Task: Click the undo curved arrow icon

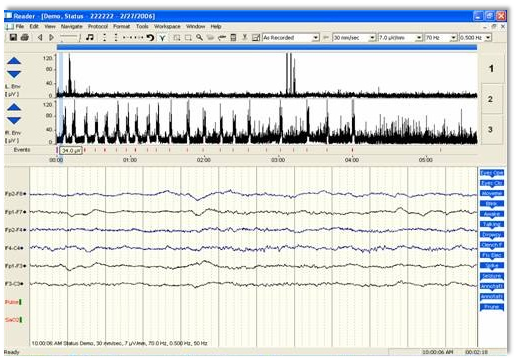Action: click(x=150, y=38)
